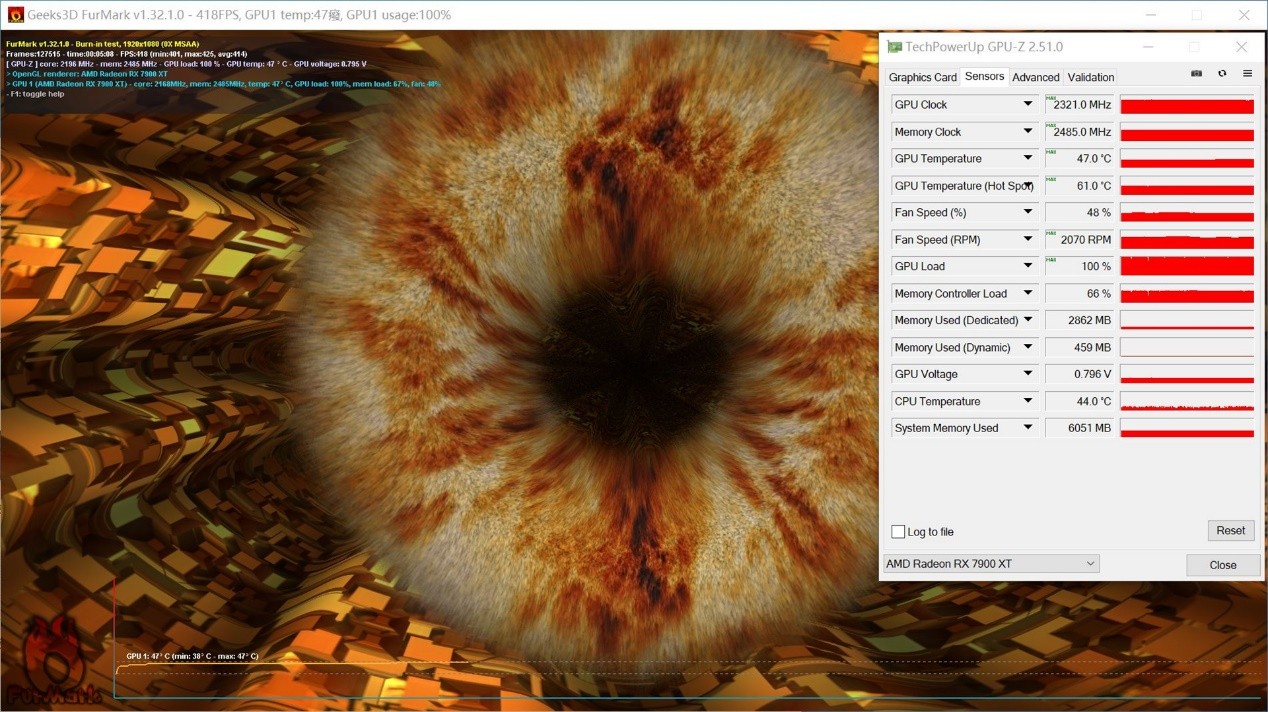Click the 44.0 °C CPU Temperature value
The height and width of the screenshot is (712, 1268).
click(x=1079, y=401)
